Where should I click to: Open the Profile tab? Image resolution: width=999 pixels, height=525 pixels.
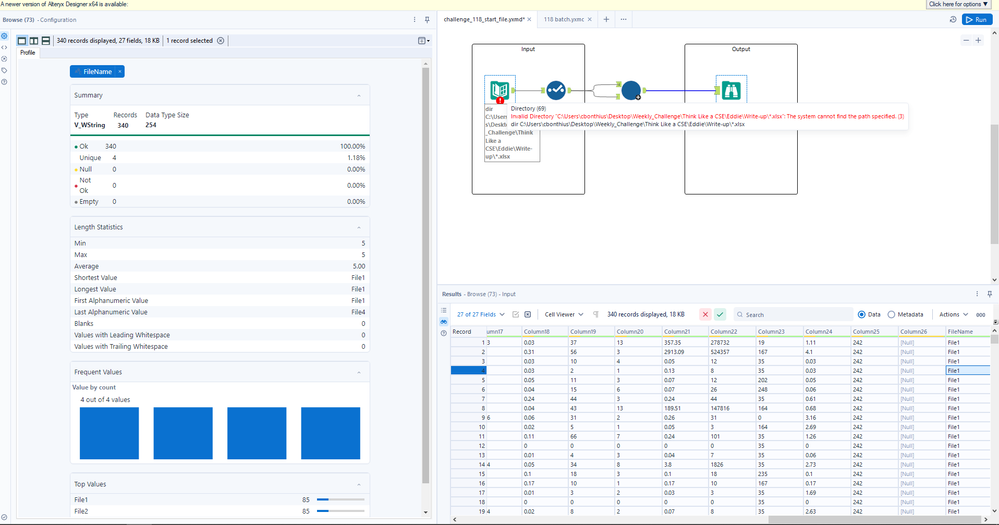coord(28,53)
